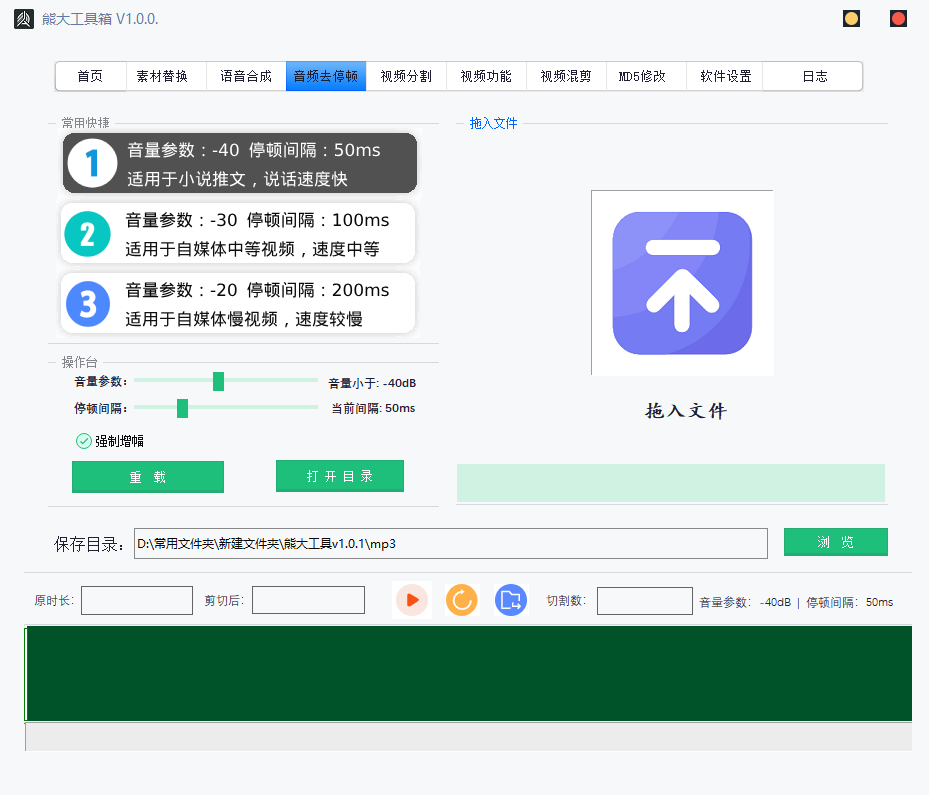This screenshot has height=795, width=929.
Task: Click the 打开目录 button
Action: pyautogui.click(x=340, y=475)
